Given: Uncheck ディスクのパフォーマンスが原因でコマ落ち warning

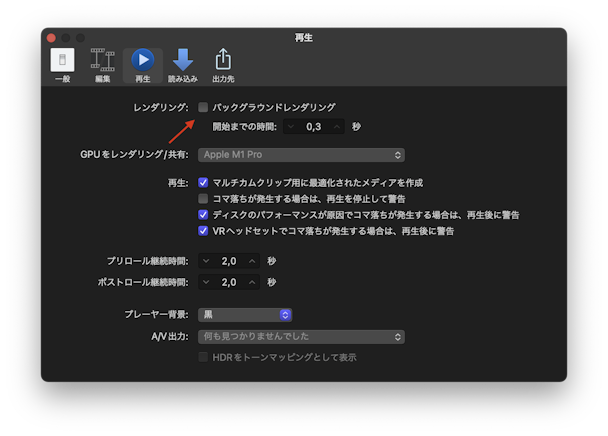Looking at the screenshot, I should pyautogui.click(x=203, y=215).
